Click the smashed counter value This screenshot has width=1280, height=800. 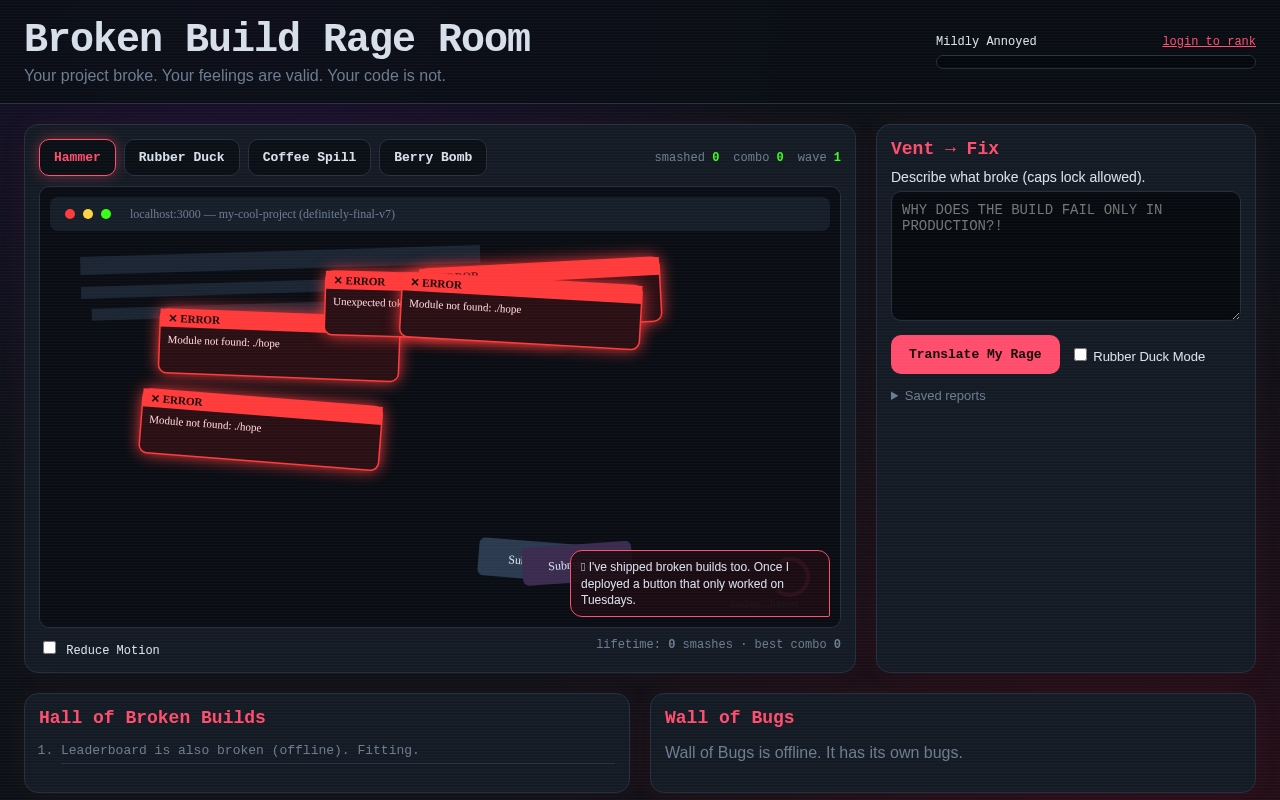(716, 158)
